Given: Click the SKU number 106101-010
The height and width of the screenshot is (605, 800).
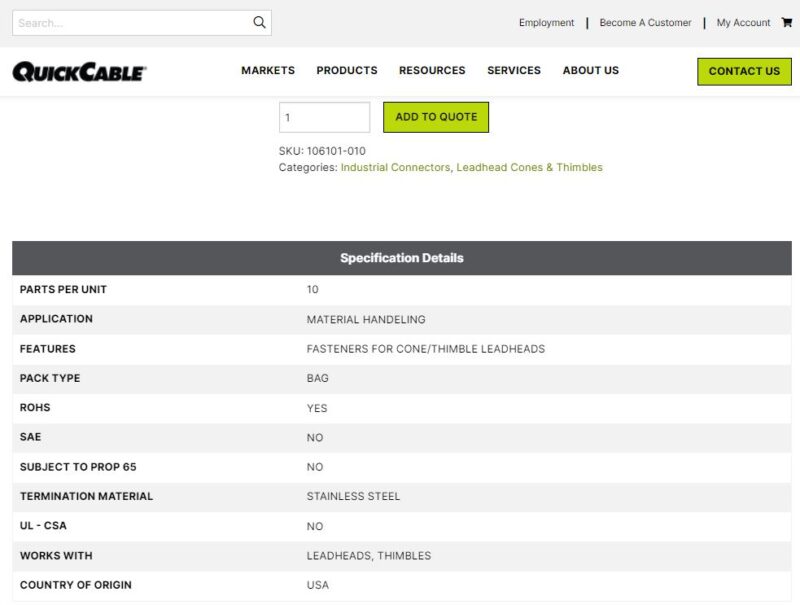Looking at the screenshot, I should coord(336,151).
